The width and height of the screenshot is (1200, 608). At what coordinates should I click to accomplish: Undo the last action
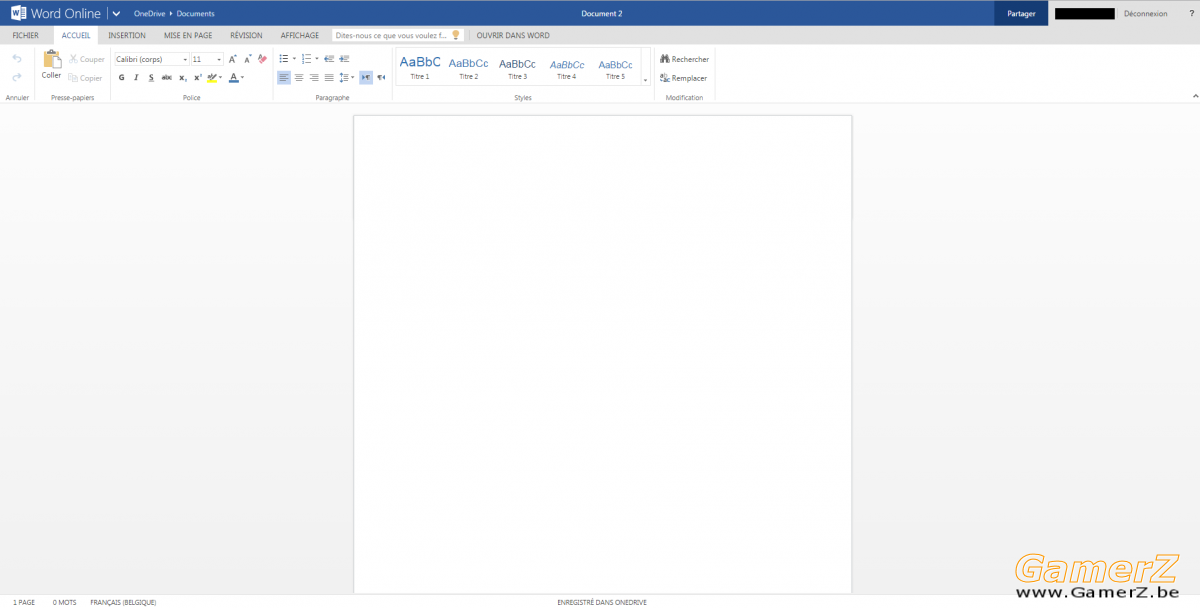[x=17, y=59]
